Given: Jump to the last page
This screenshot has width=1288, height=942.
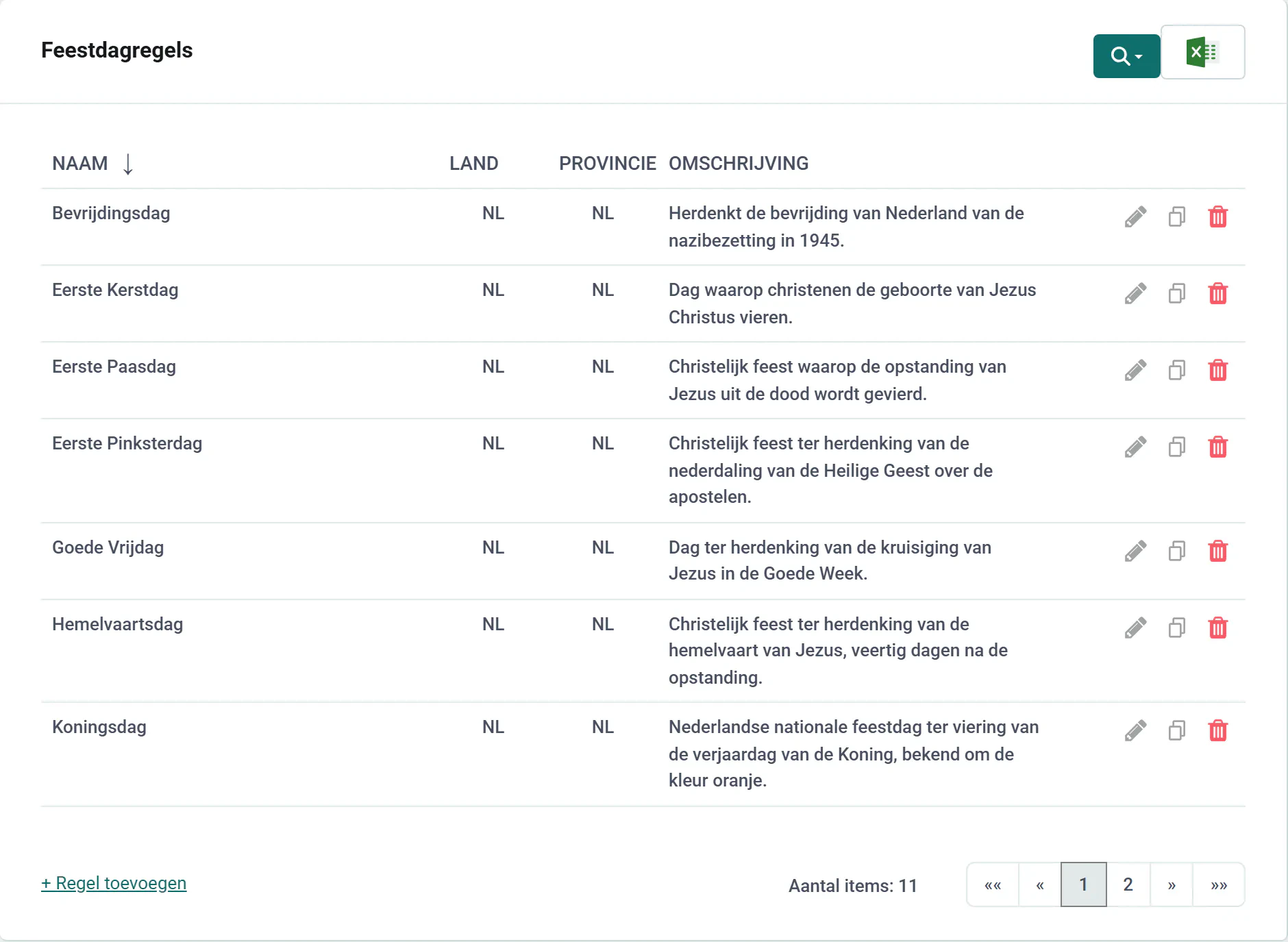Looking at the screenshot, I should [x=1219, y=885].
